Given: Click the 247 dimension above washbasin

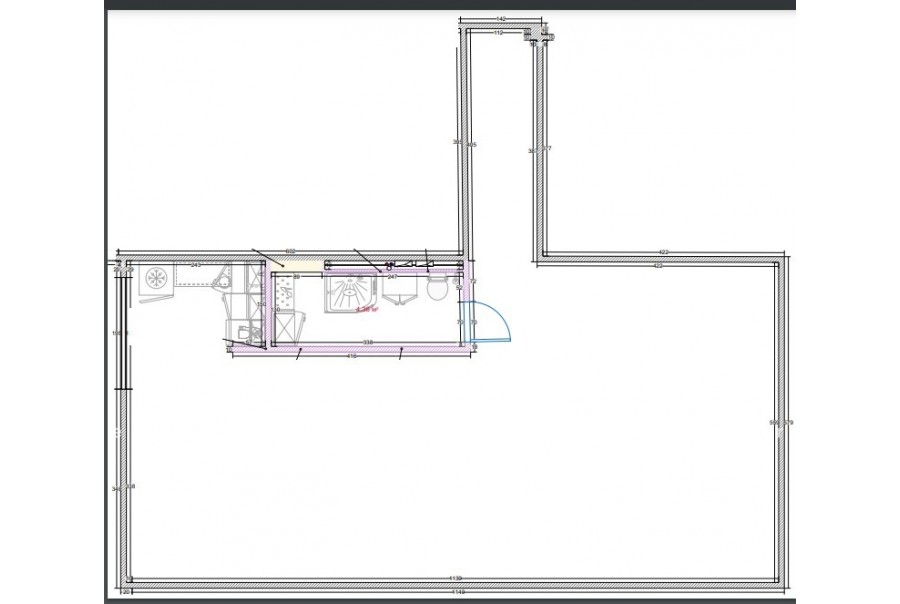Looking at the screenshot, I should click(x=393, y=275).
